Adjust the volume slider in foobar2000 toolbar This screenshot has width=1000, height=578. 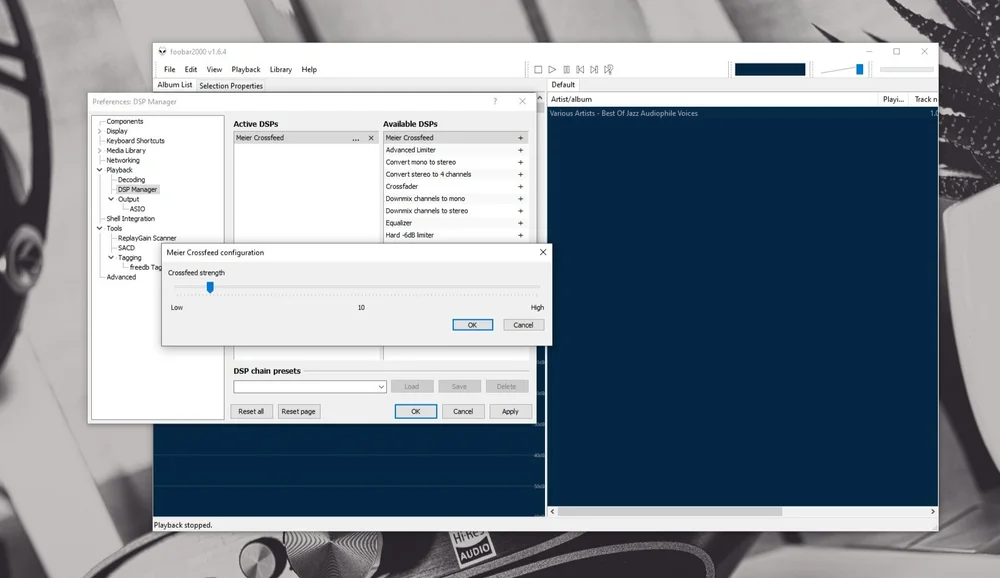click(859, 69)
